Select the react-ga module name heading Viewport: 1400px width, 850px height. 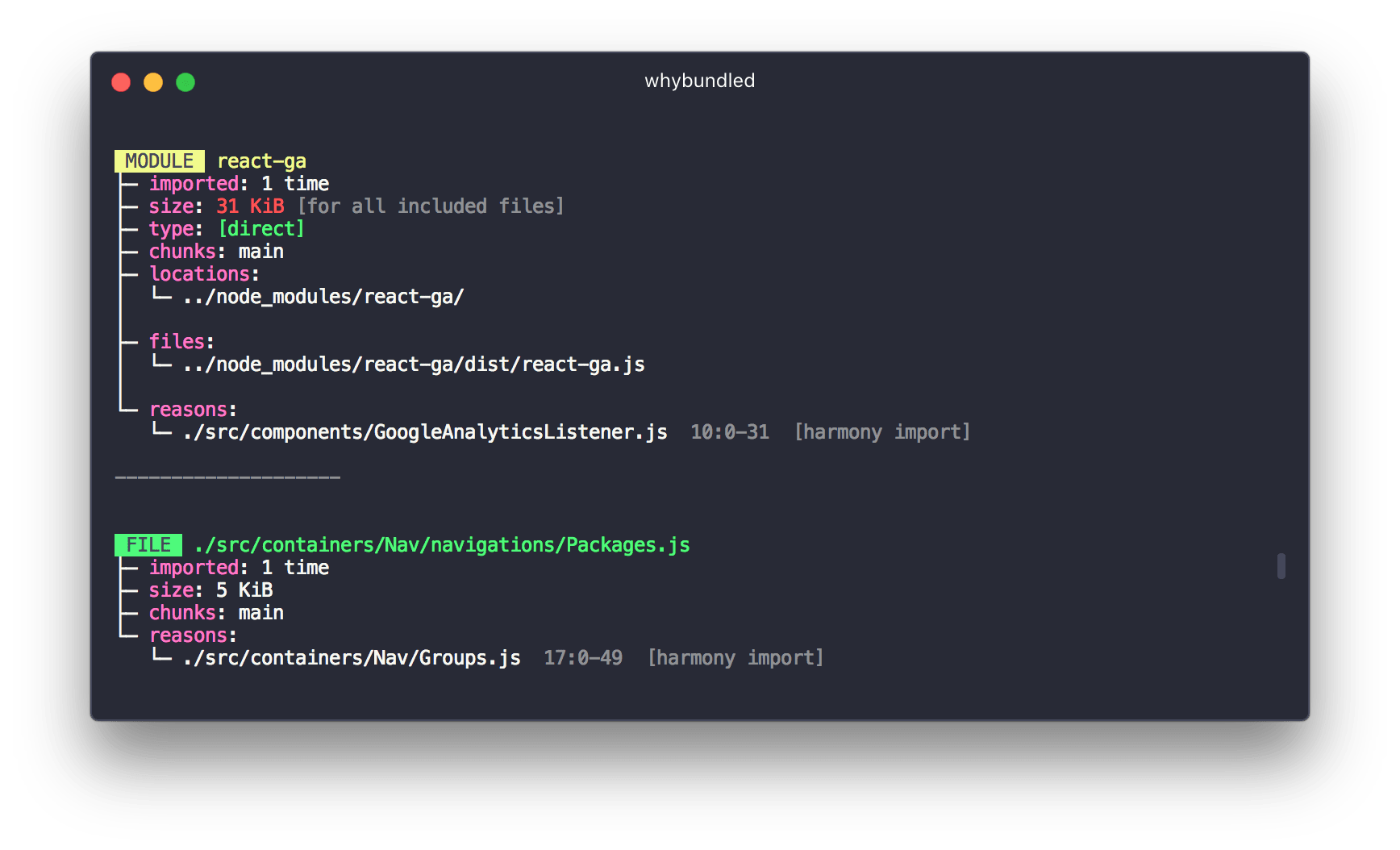(x=262, y=161)
